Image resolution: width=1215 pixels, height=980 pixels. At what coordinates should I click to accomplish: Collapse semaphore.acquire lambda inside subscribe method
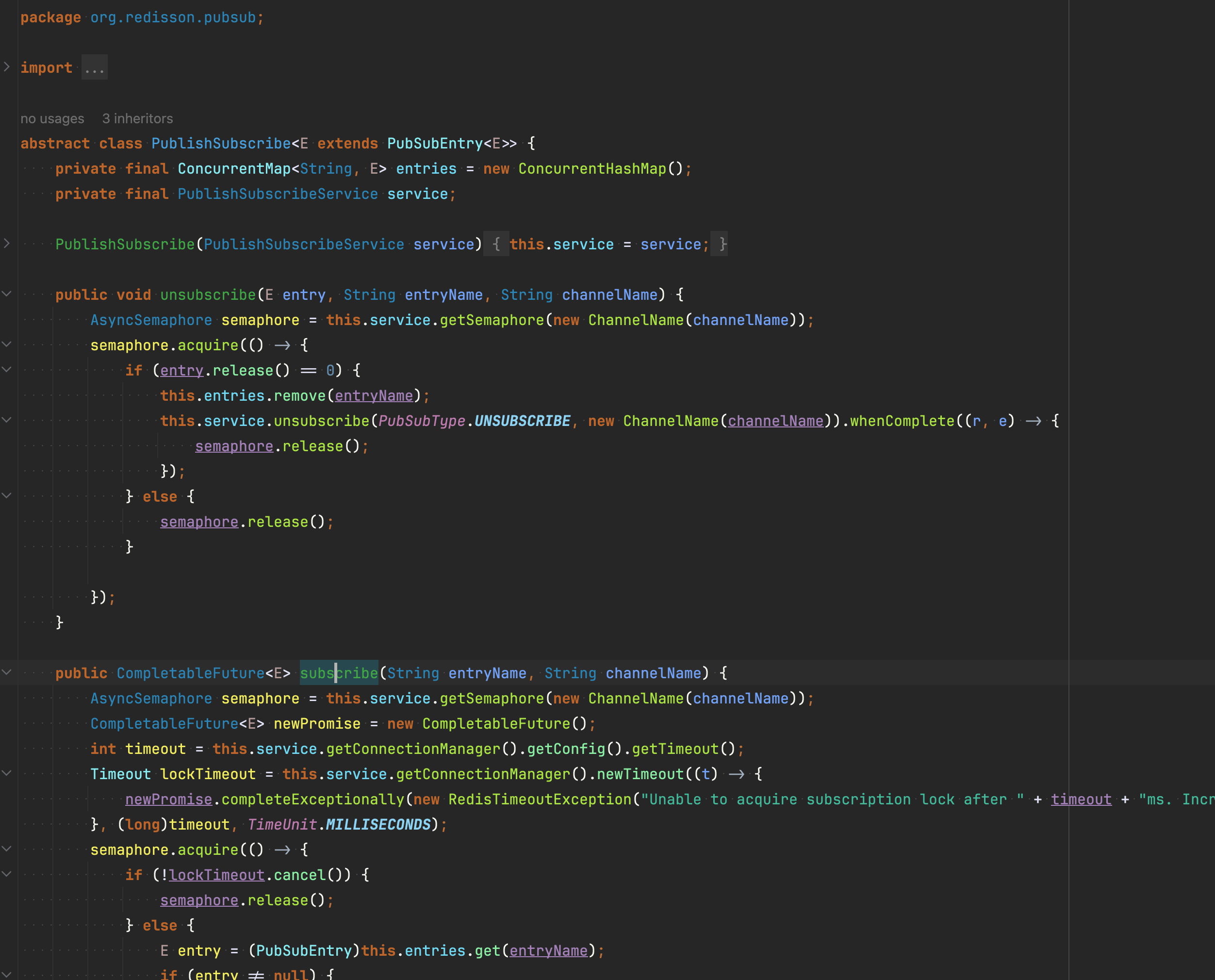click(7, 849)
